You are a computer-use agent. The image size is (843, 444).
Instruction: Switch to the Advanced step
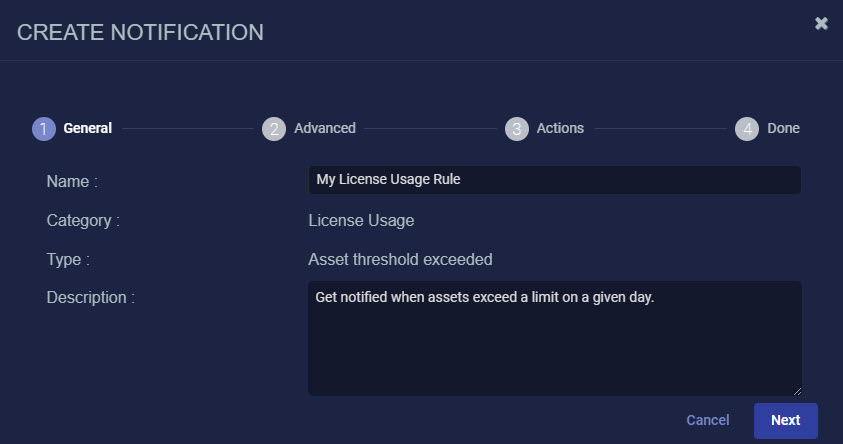point(325,128)
